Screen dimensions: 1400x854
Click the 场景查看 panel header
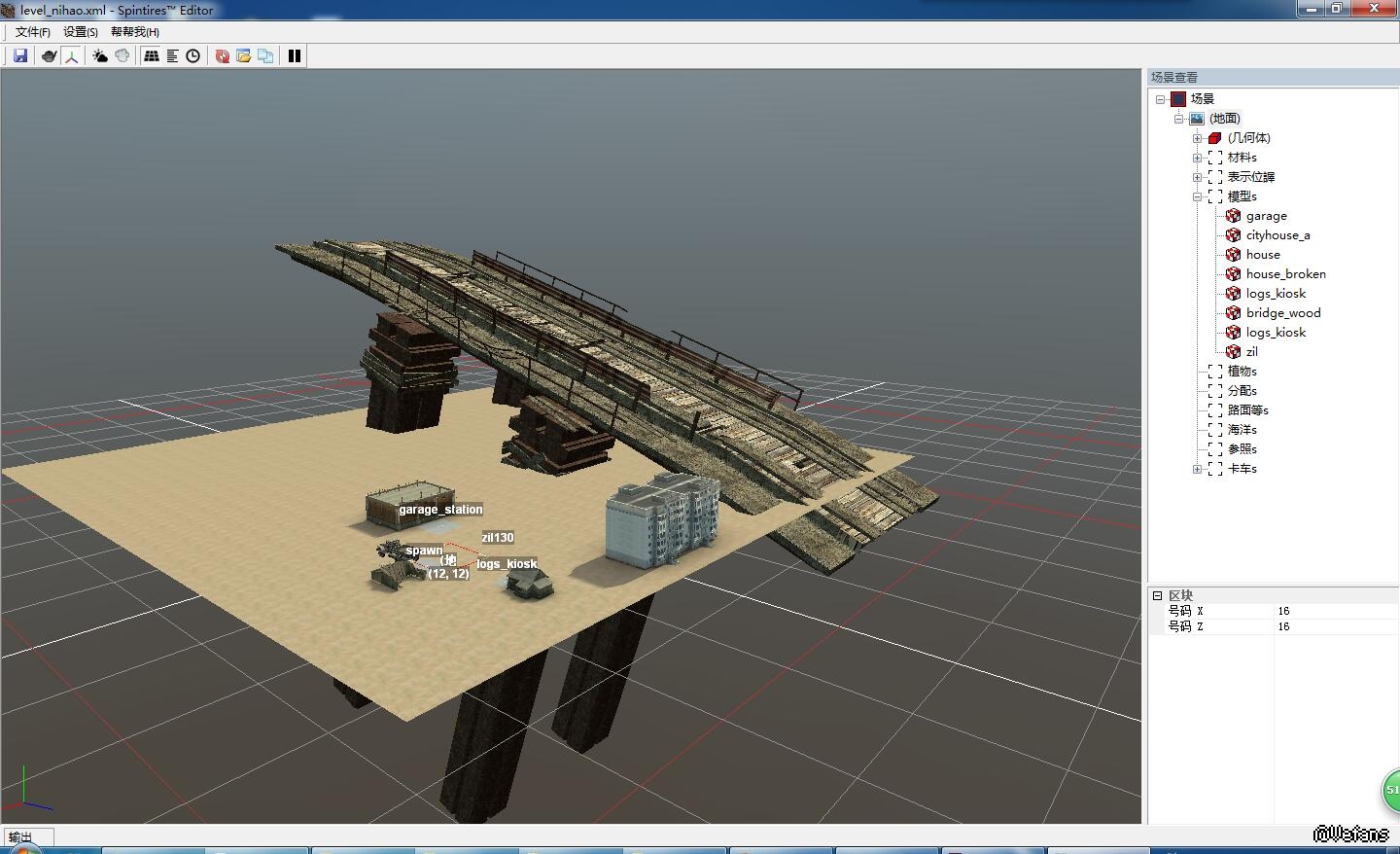(x=1272, y=78)
